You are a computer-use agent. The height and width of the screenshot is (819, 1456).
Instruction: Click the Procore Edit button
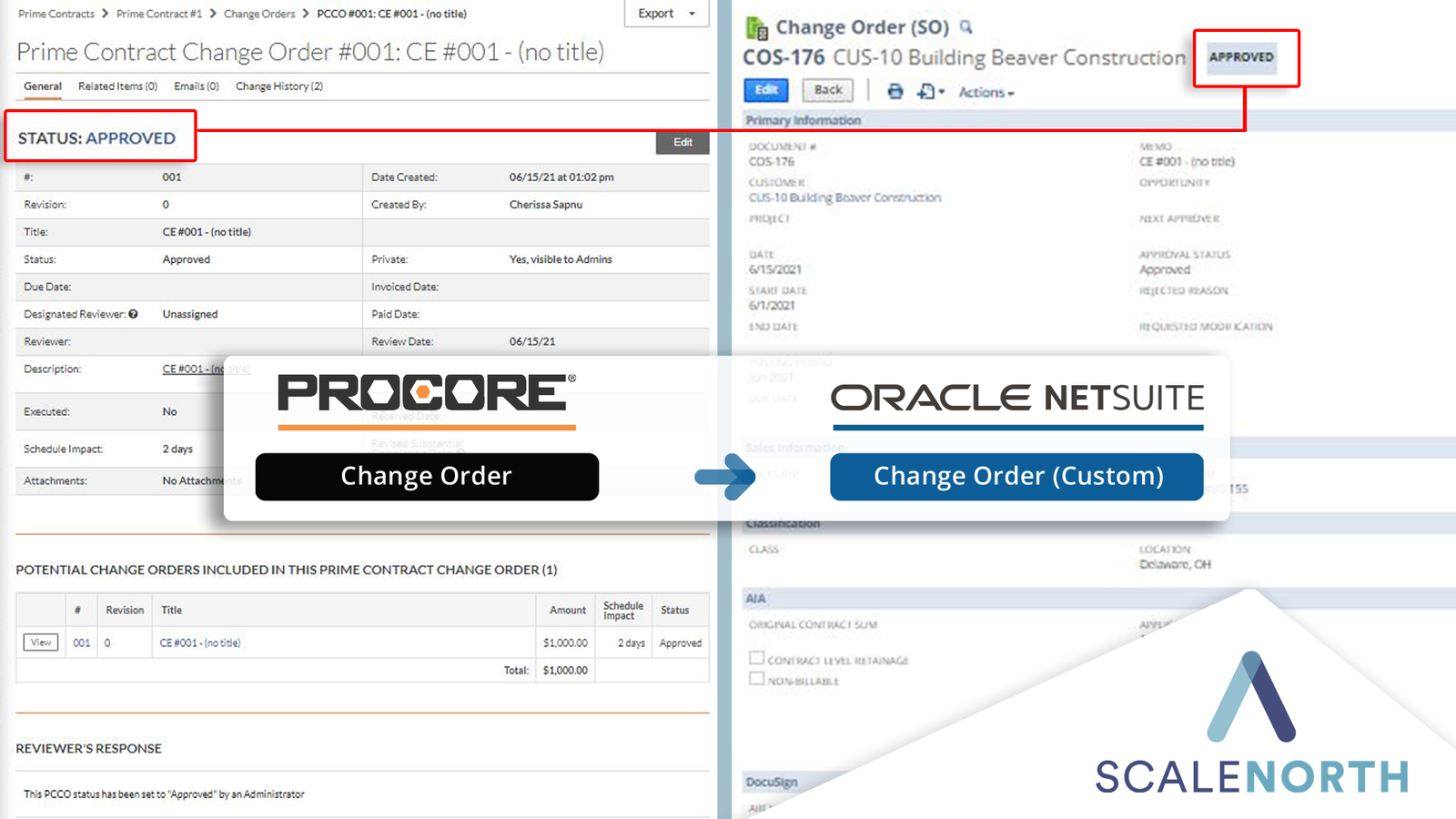682,142
